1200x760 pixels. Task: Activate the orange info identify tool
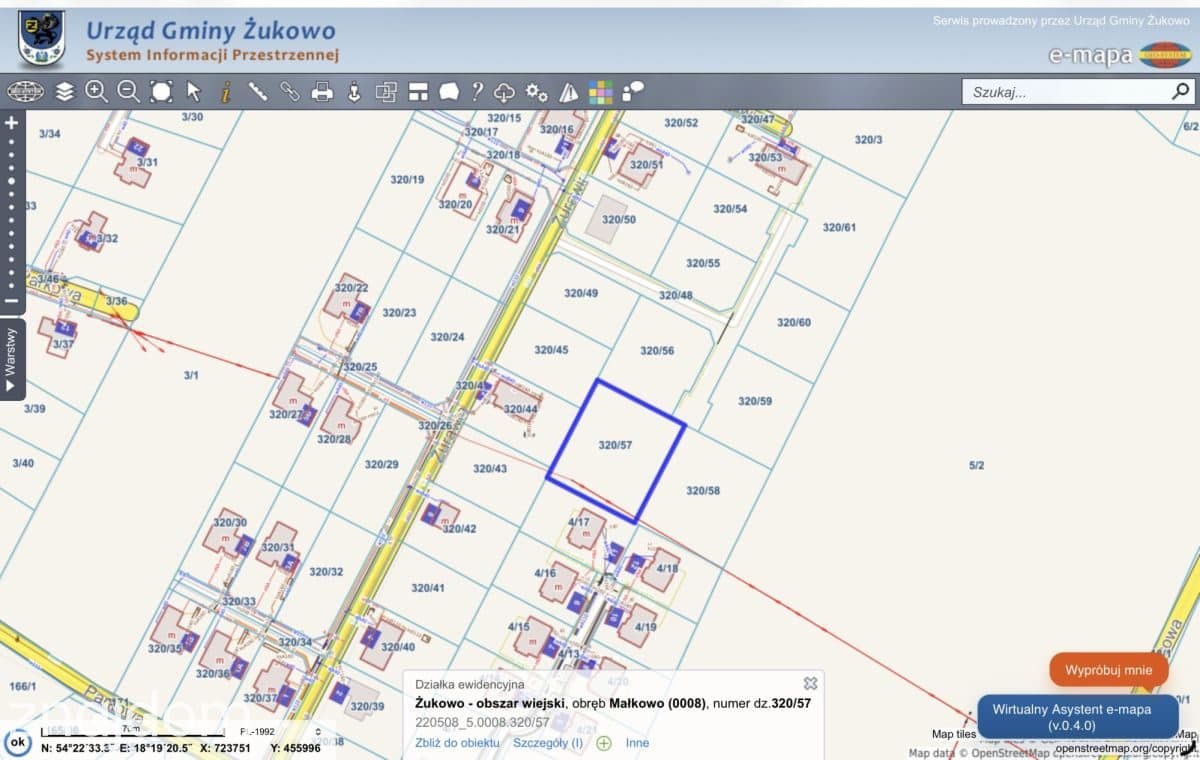(225, 92)
